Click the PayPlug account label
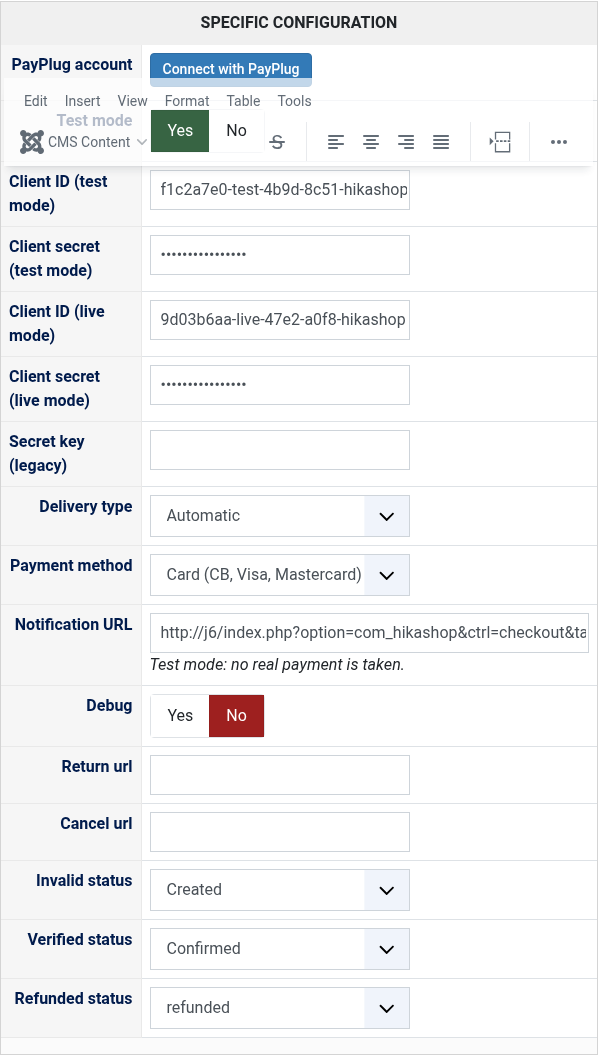598x1055 pixels. pos(72,65)
